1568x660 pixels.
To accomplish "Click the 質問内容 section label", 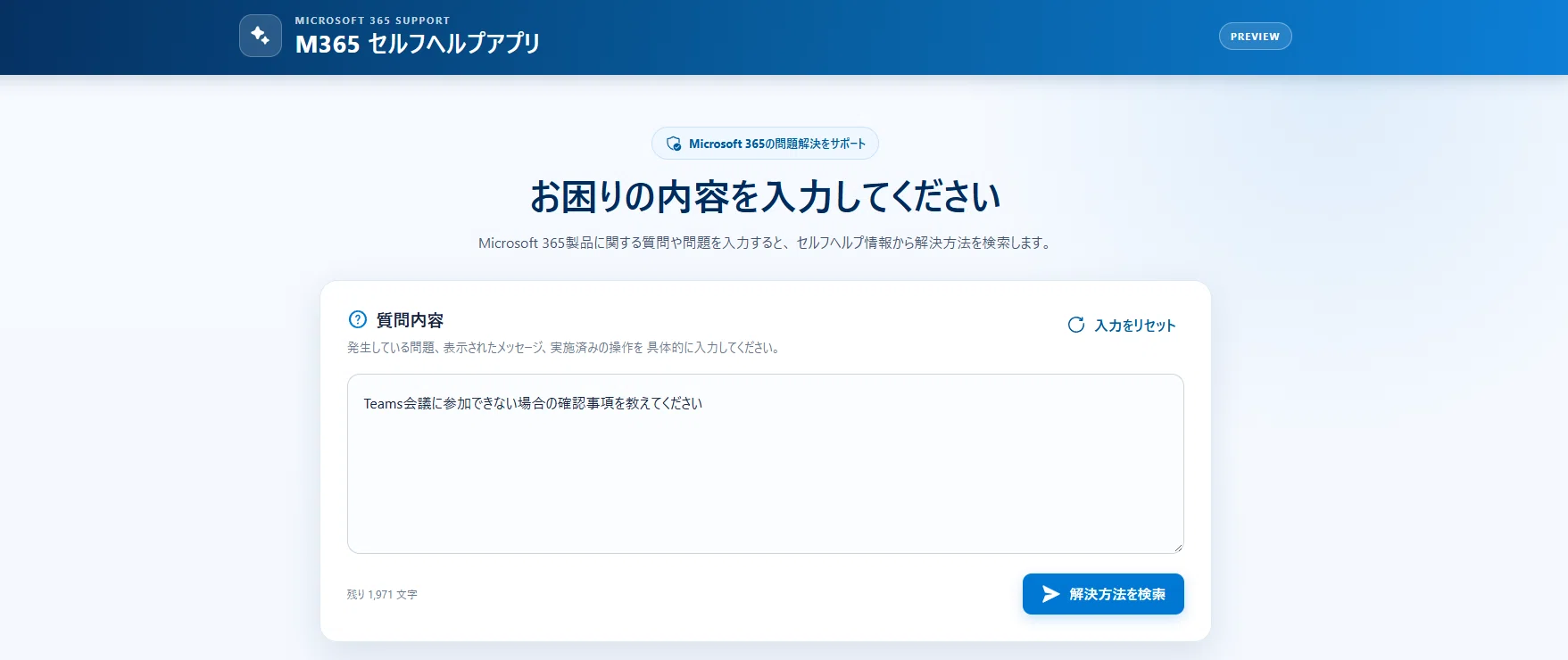I will (410, 320).
